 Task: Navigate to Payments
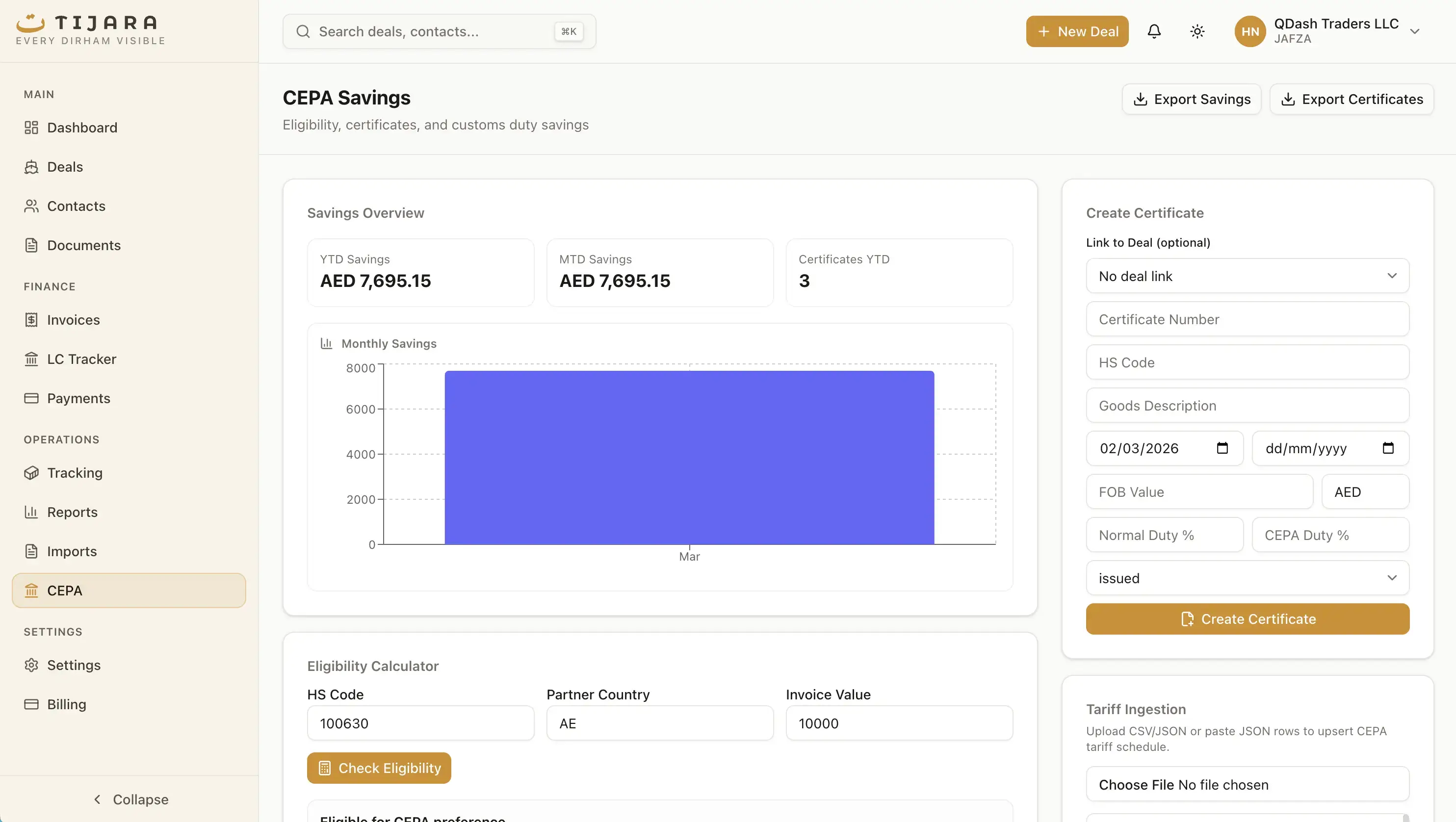pos(78,398)
